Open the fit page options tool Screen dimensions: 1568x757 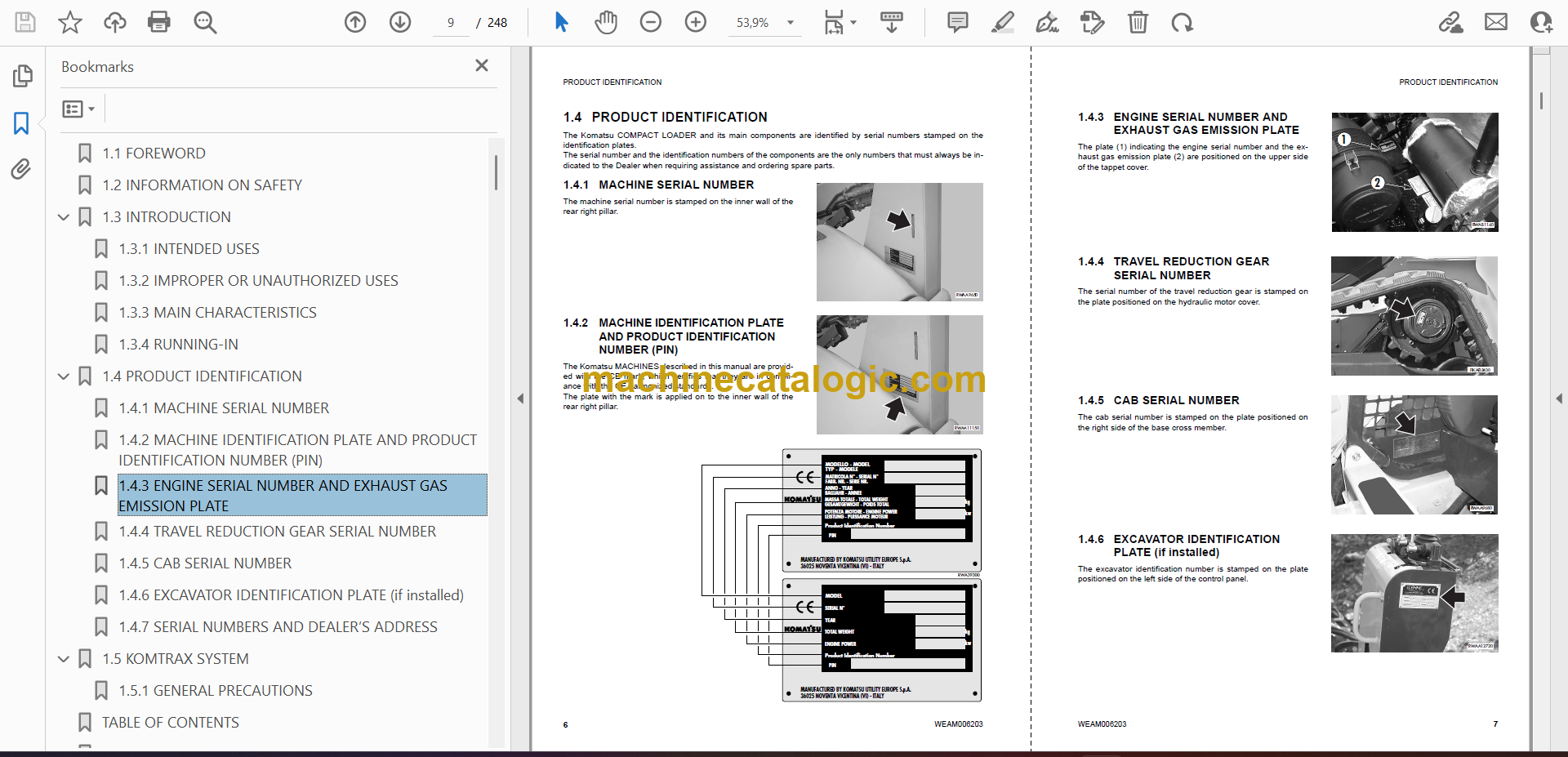(x=834, y=22)
